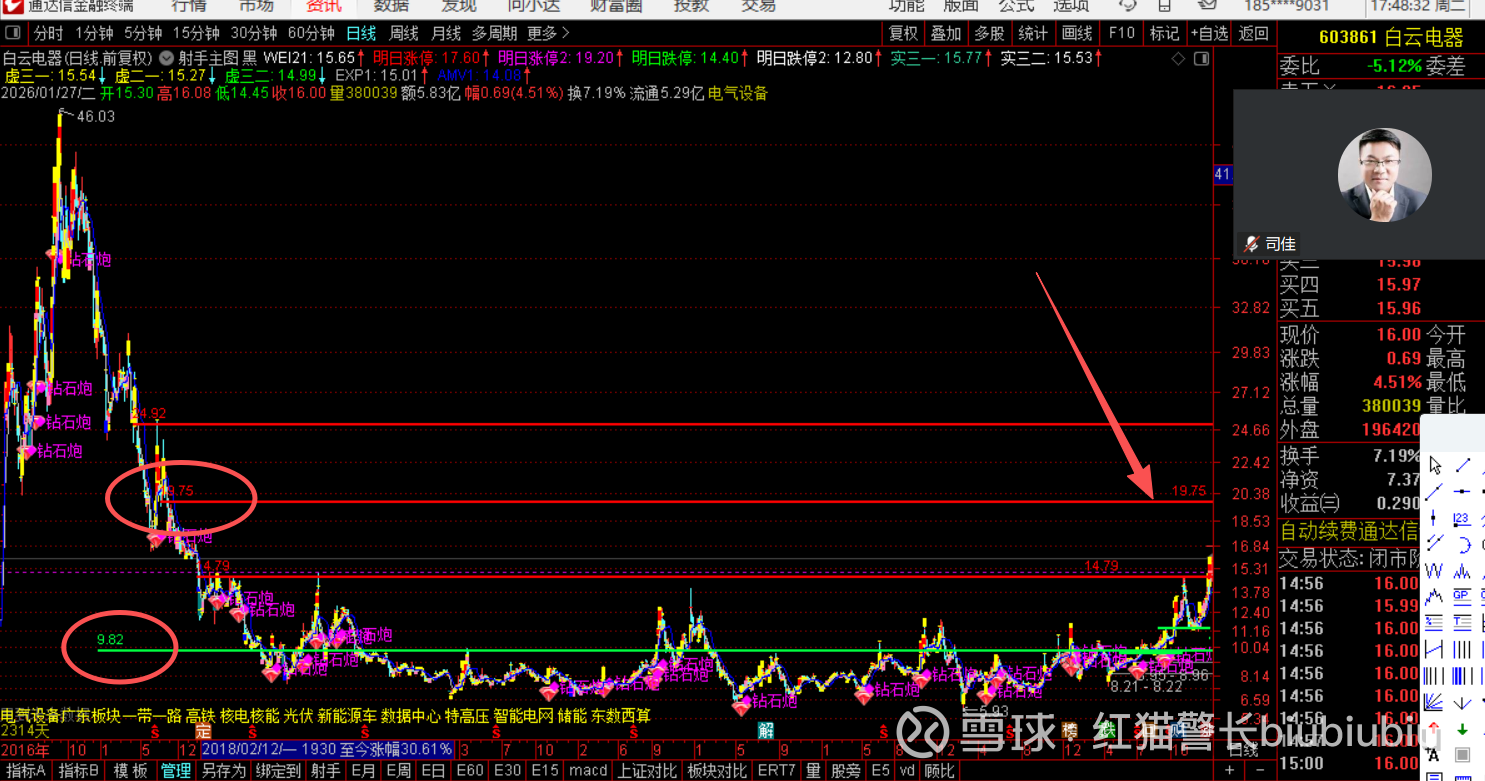
Task: Click the 数据中心 concept tag
Action: coord(410,716)
